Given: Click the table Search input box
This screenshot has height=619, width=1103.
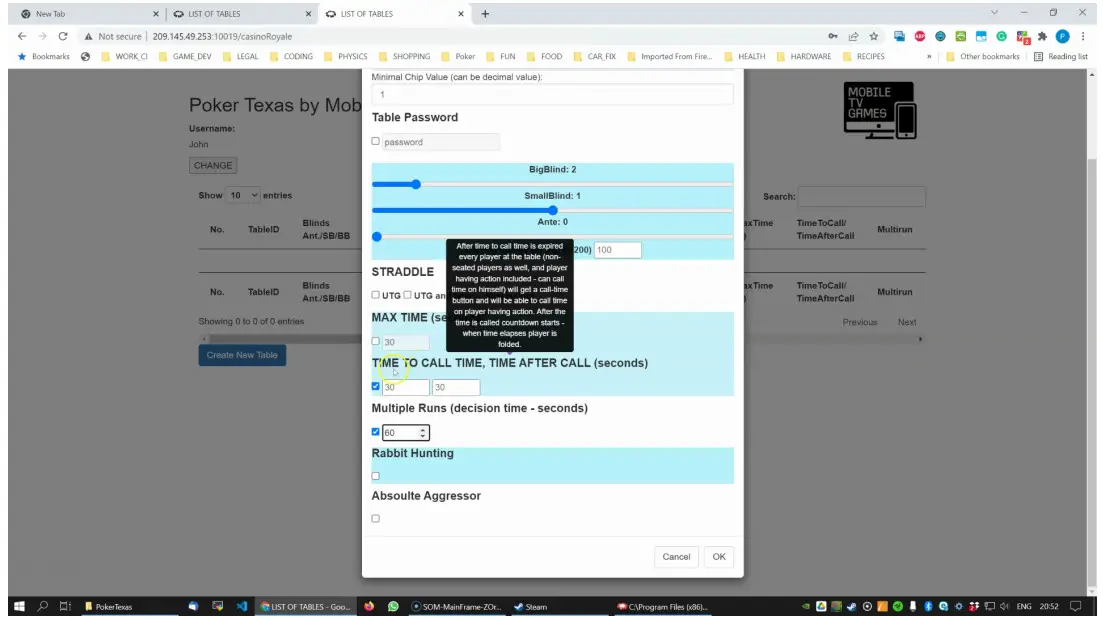Looking at the screenshot, I should (x=862, y=196).
